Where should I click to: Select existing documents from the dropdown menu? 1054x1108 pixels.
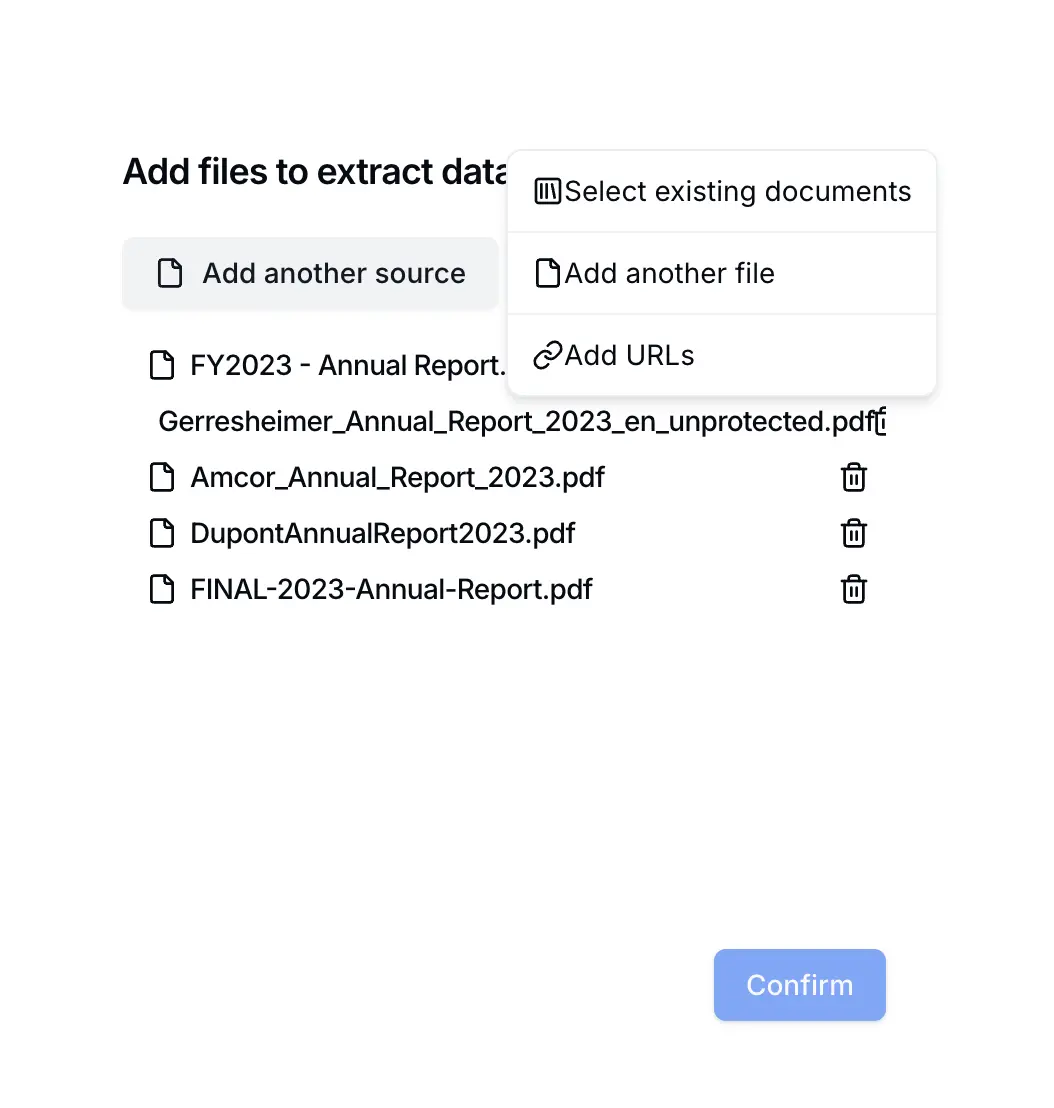(737, 190)
